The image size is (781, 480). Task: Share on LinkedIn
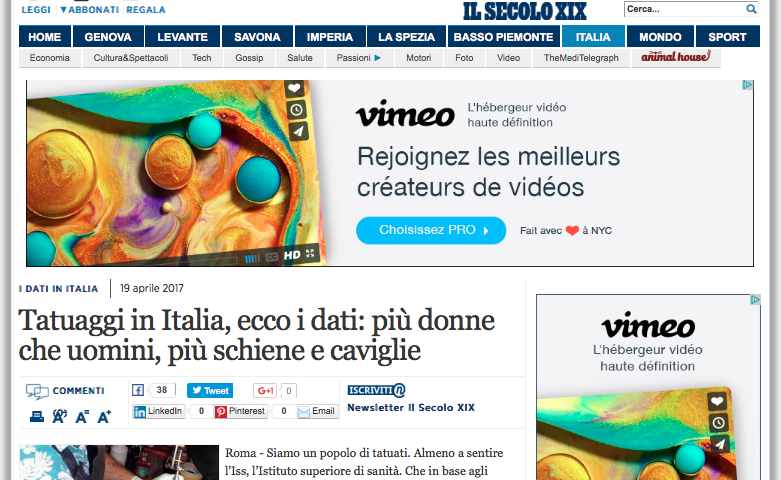(x=159, y=411)
